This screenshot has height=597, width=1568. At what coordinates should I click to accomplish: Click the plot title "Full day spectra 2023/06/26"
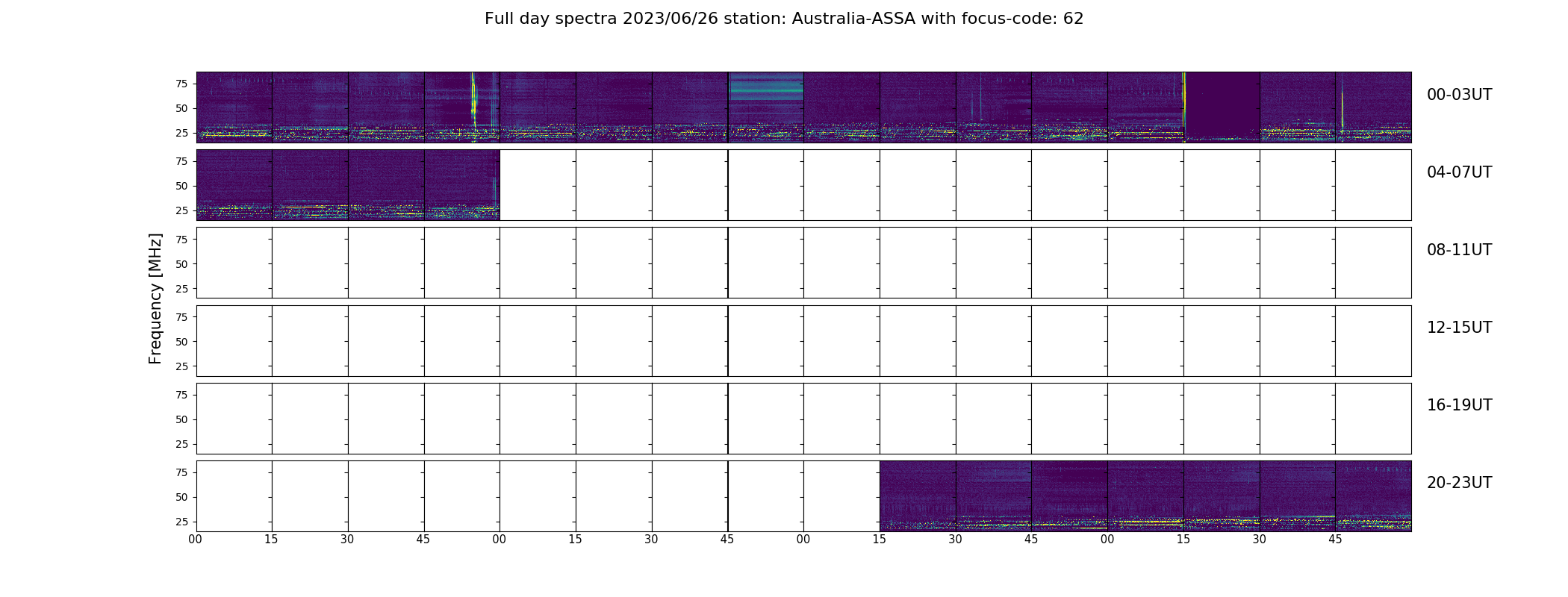(x=601, y=19)
